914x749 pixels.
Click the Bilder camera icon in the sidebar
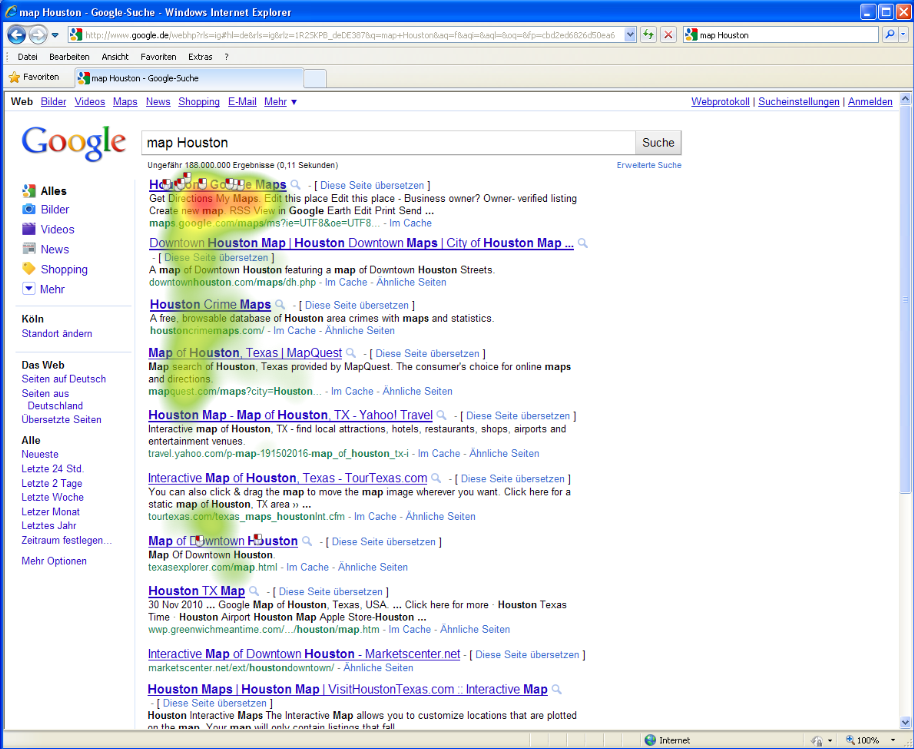click(29, 209)
